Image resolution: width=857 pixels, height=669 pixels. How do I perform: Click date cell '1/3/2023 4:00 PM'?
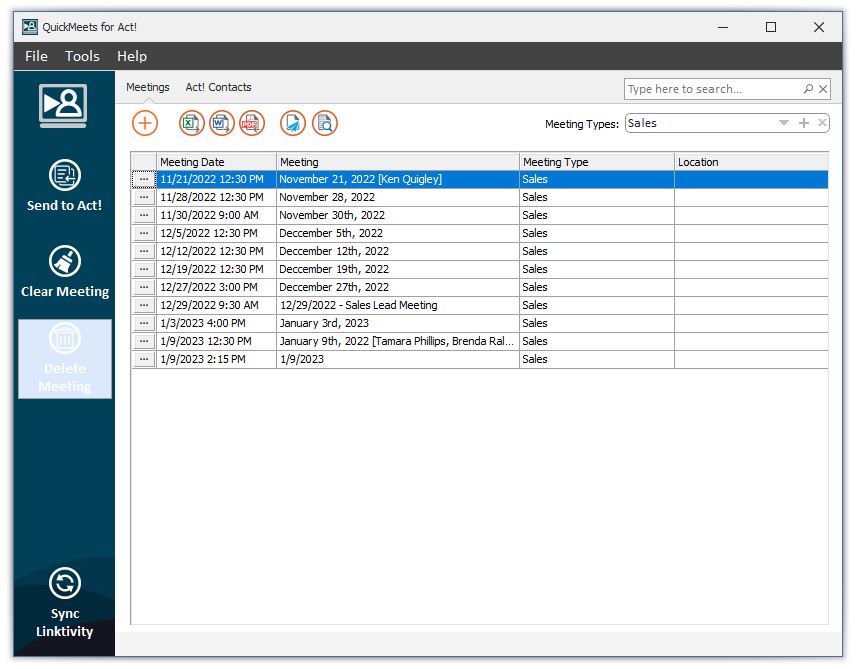[x=216, y=324]
